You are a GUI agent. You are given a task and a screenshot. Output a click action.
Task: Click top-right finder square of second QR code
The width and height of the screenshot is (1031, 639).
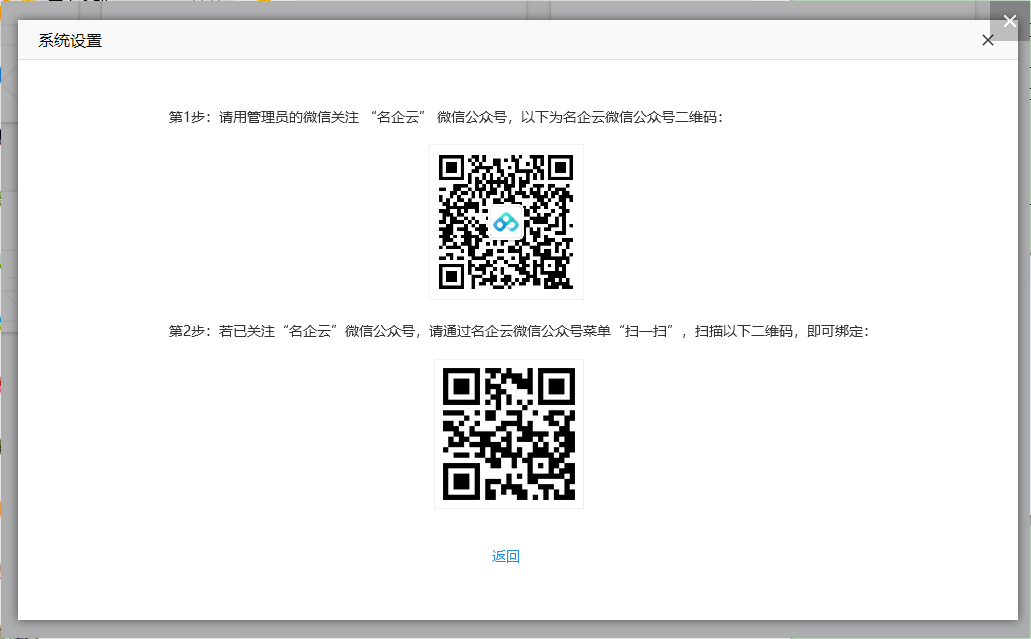pyautogui.click(x=557, y=386)
